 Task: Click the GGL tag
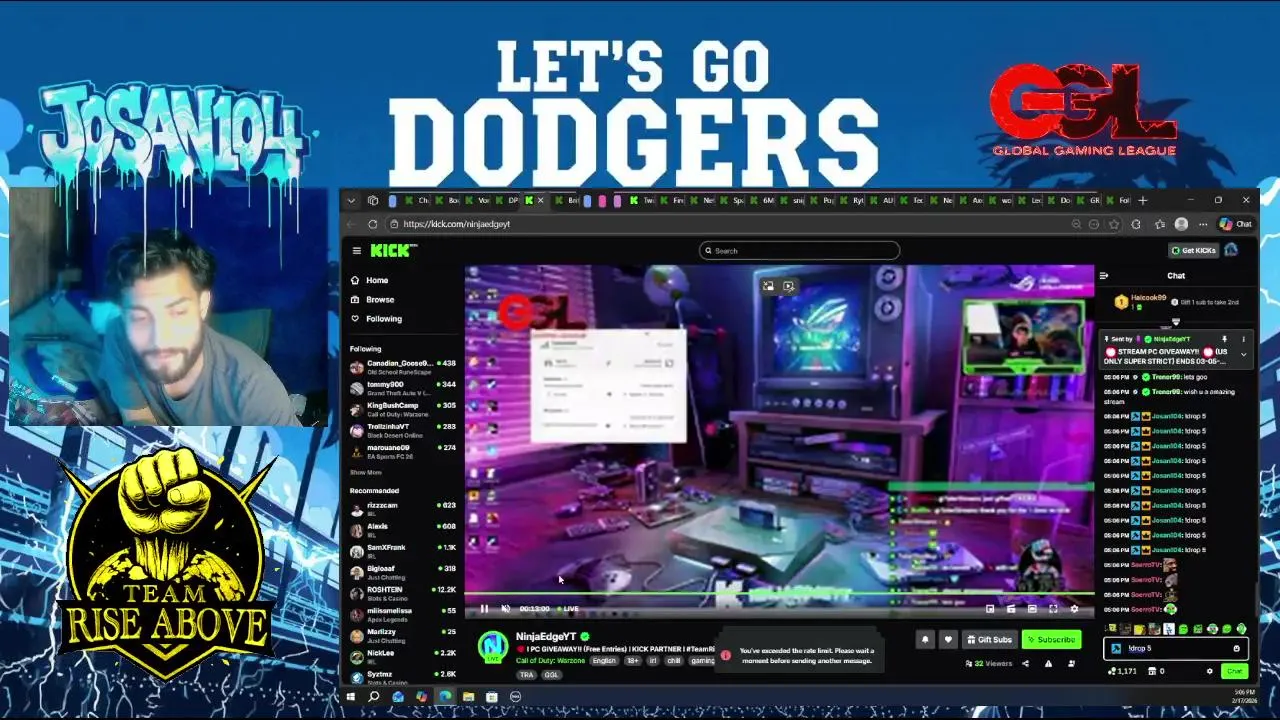[551, 675]
